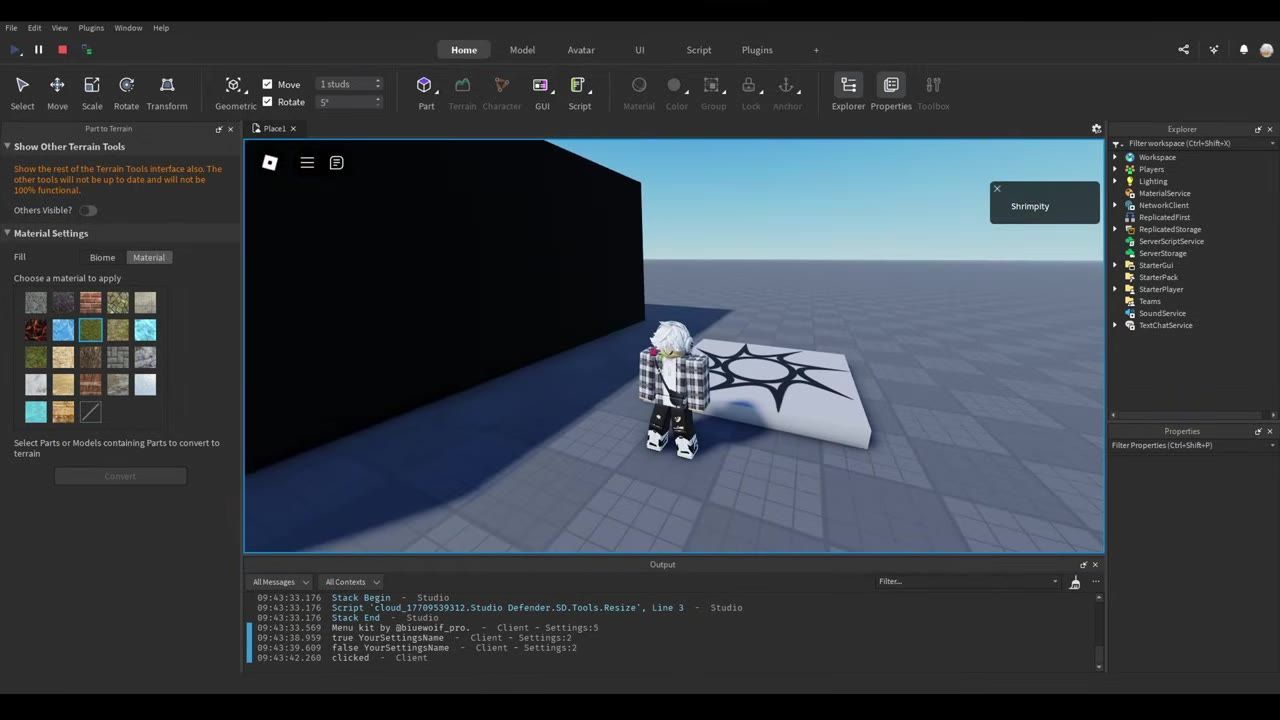The image size is (1280, 720).
Task: Click the share collaboration icon
Action: 1184,50
